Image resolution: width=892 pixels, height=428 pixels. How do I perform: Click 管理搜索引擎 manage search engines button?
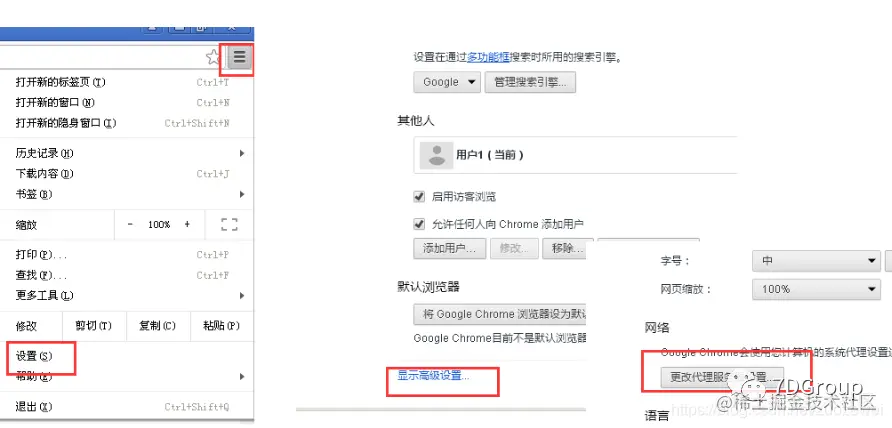[530, 82]
